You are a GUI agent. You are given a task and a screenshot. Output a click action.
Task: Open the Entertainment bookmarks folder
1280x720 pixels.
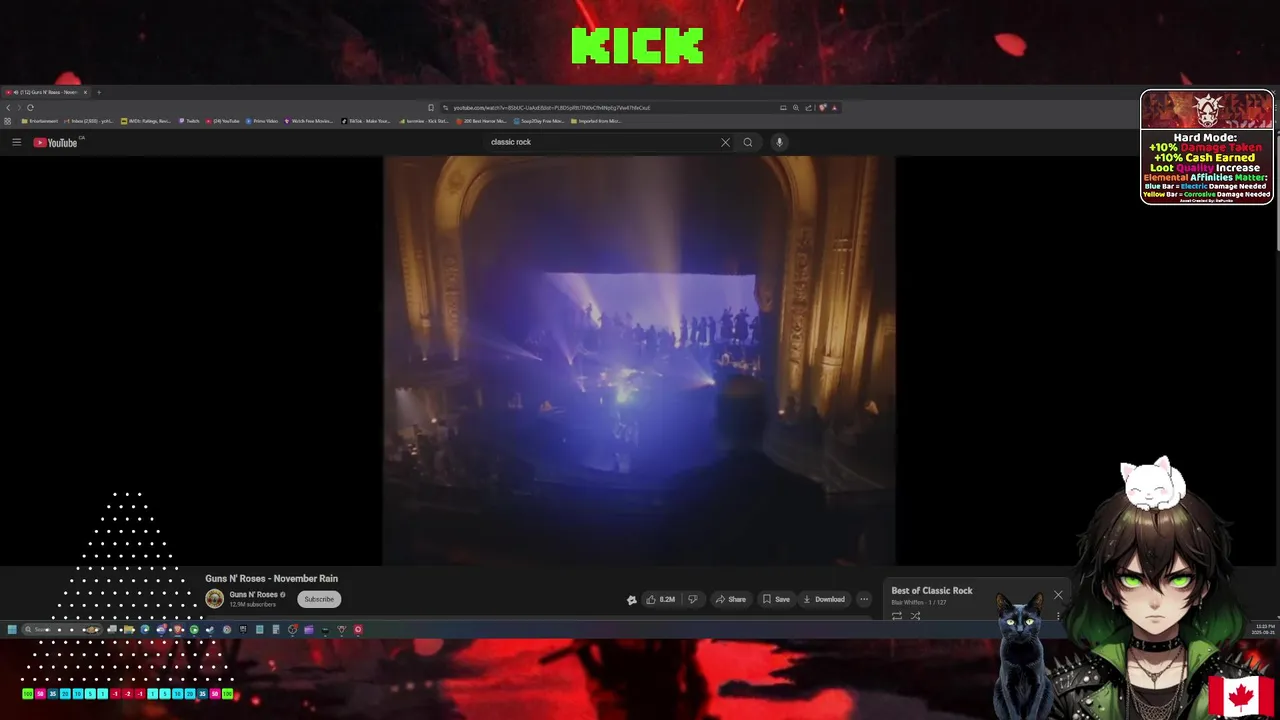point(39,121)
